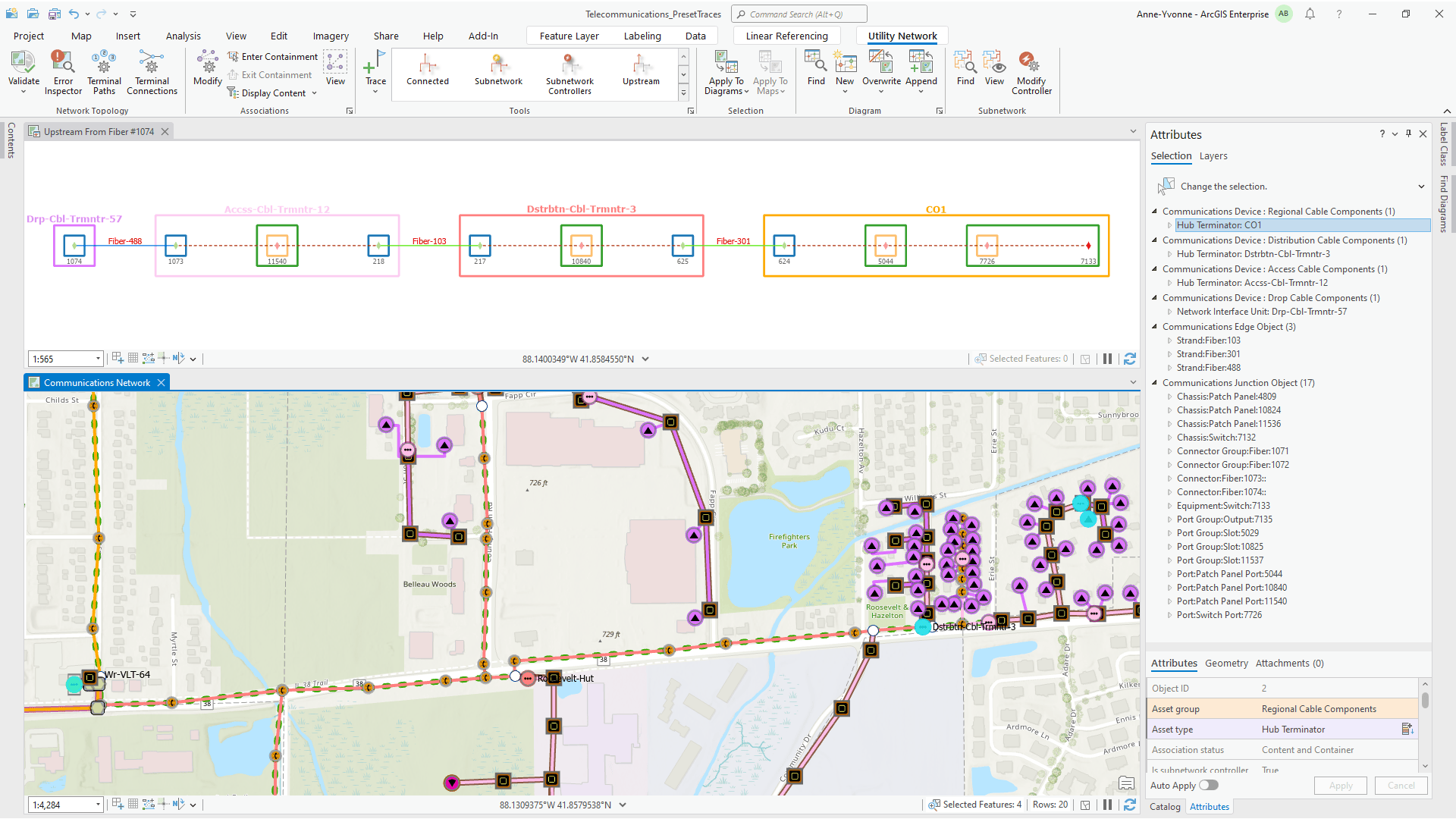Switch to the Layers tab in Attributes

click(x=1213, y=156)
